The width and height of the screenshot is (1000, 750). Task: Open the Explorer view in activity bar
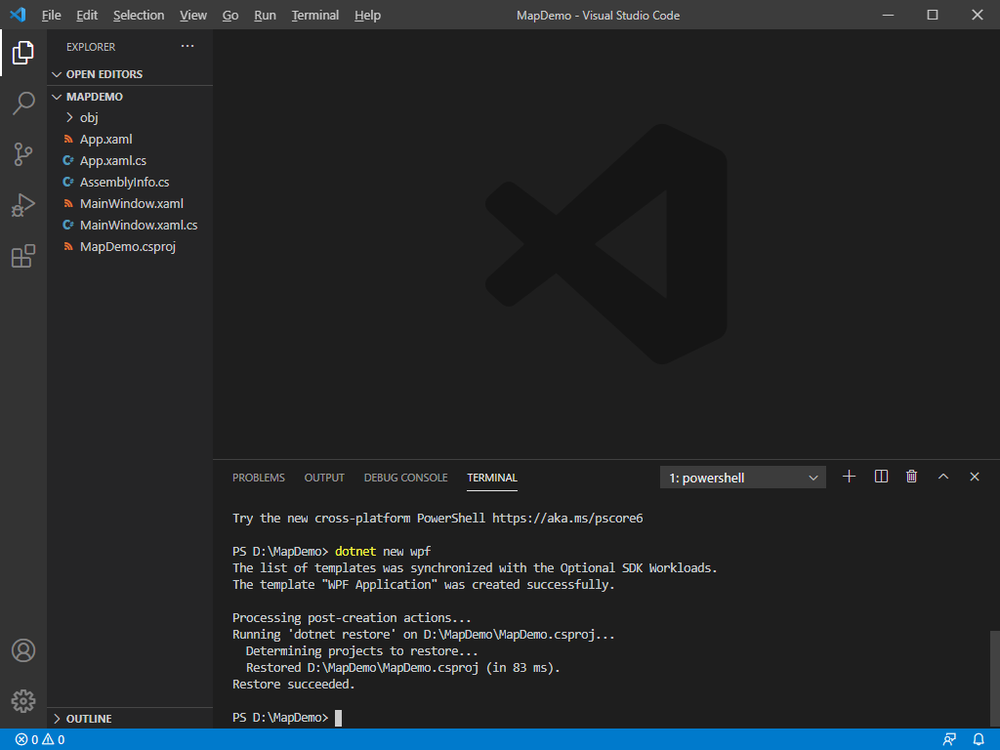23,52
